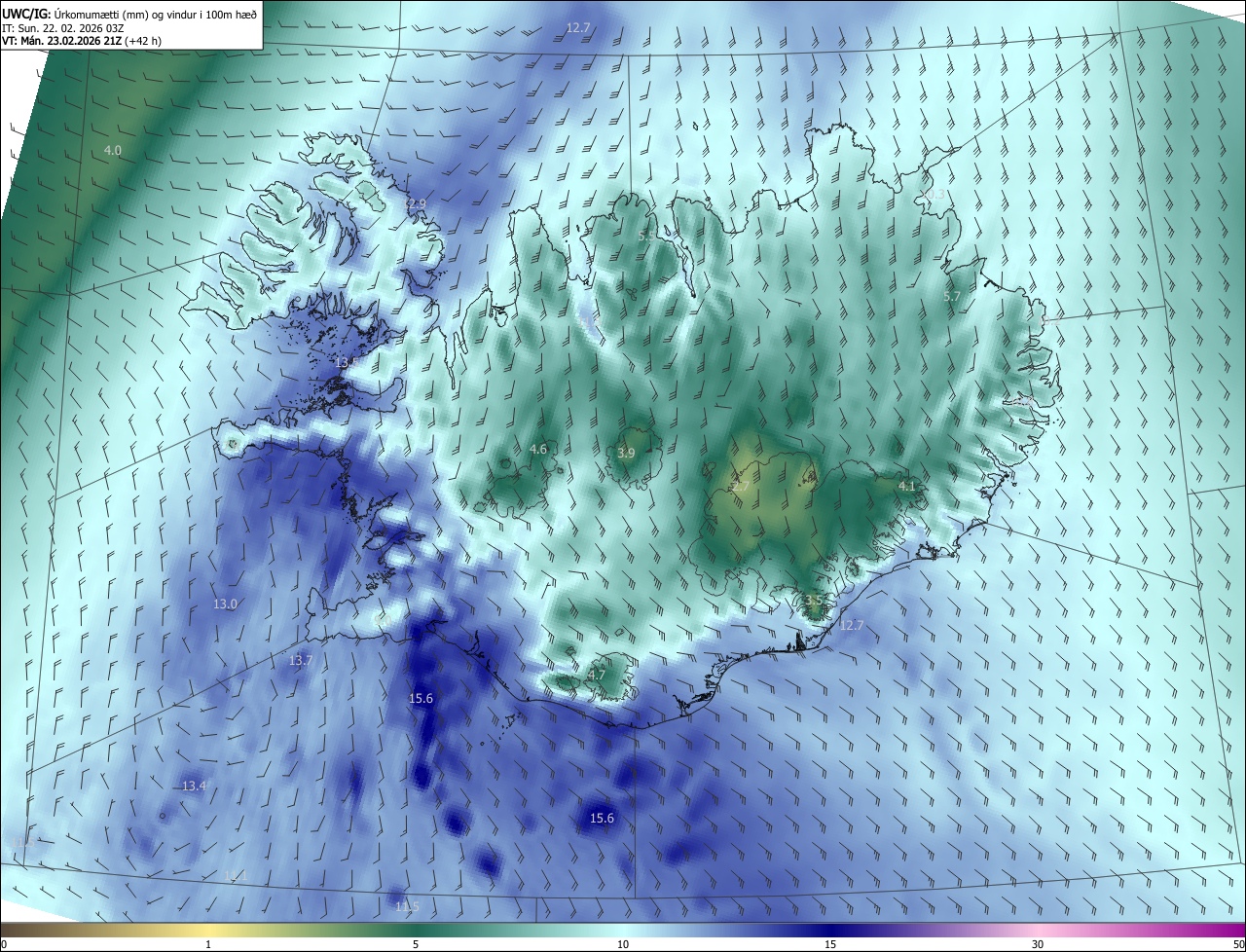
Task: Click the '5' tick on the colour scale
Action: pyautogui.click(x=416, y=944)
